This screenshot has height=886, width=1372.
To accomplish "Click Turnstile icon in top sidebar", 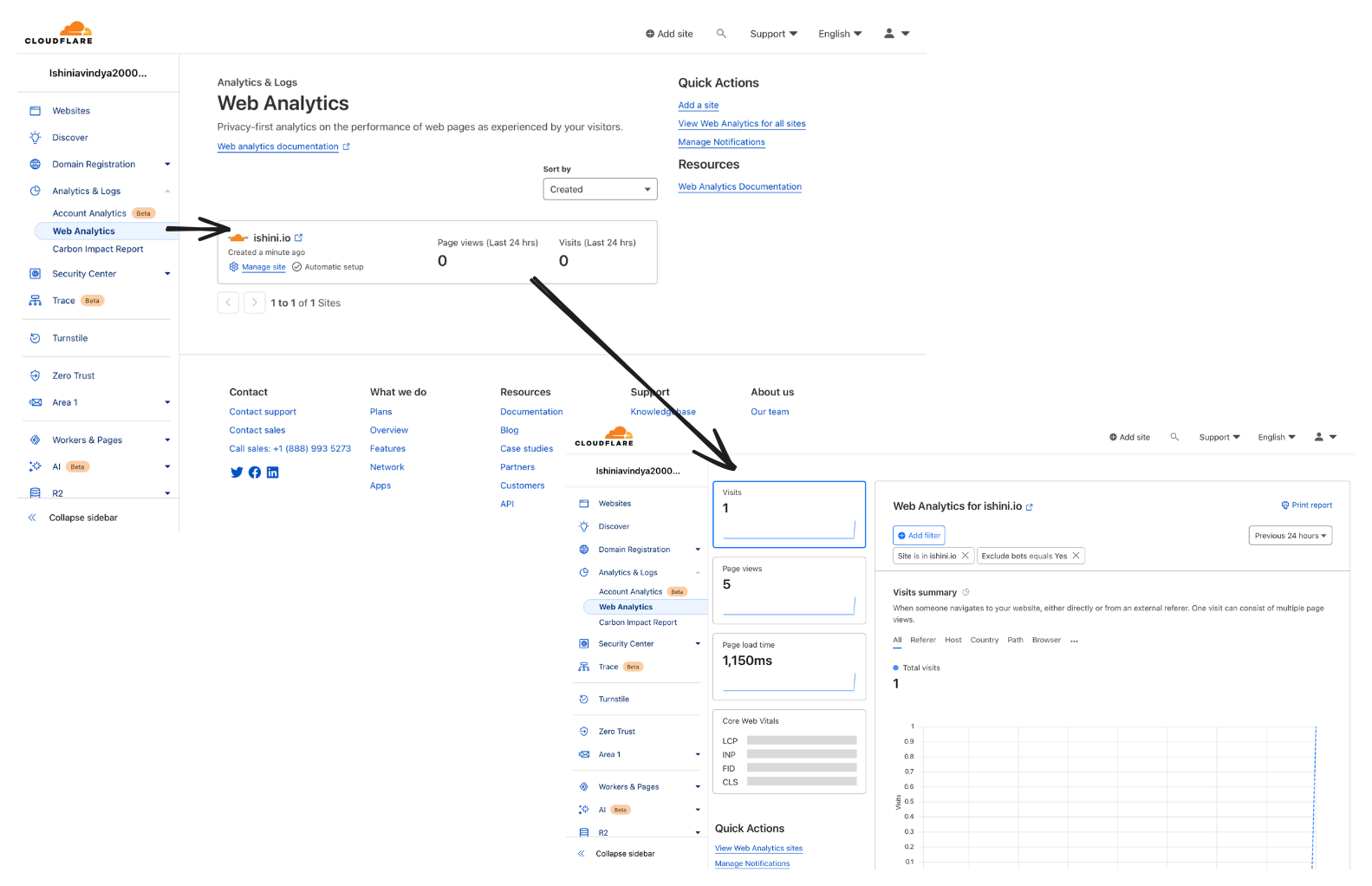I will [36, 339].
